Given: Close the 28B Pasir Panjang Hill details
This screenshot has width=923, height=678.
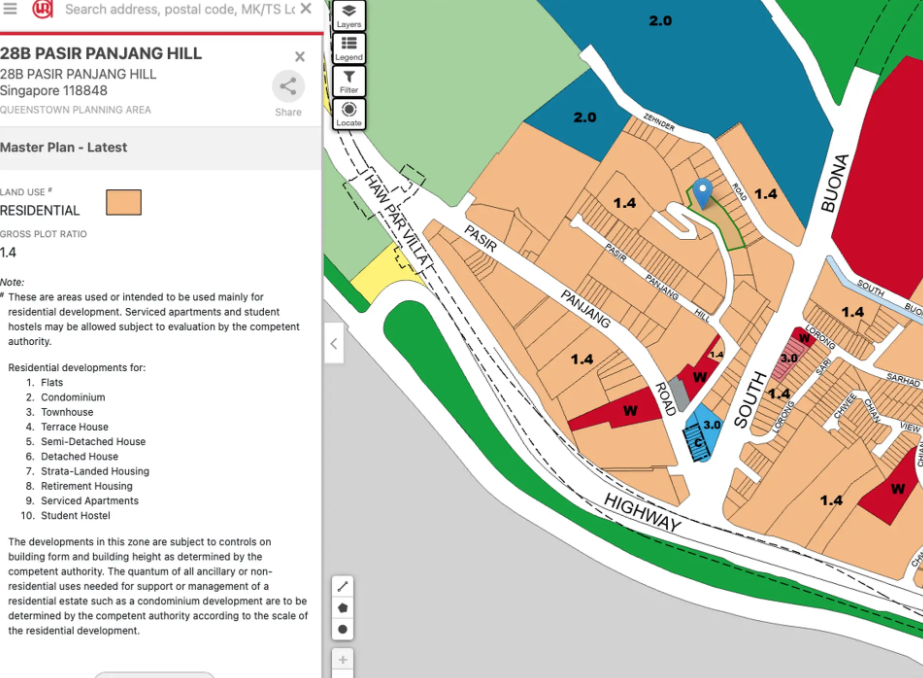Looking at the screenshot, I should [x=300, y=57].
